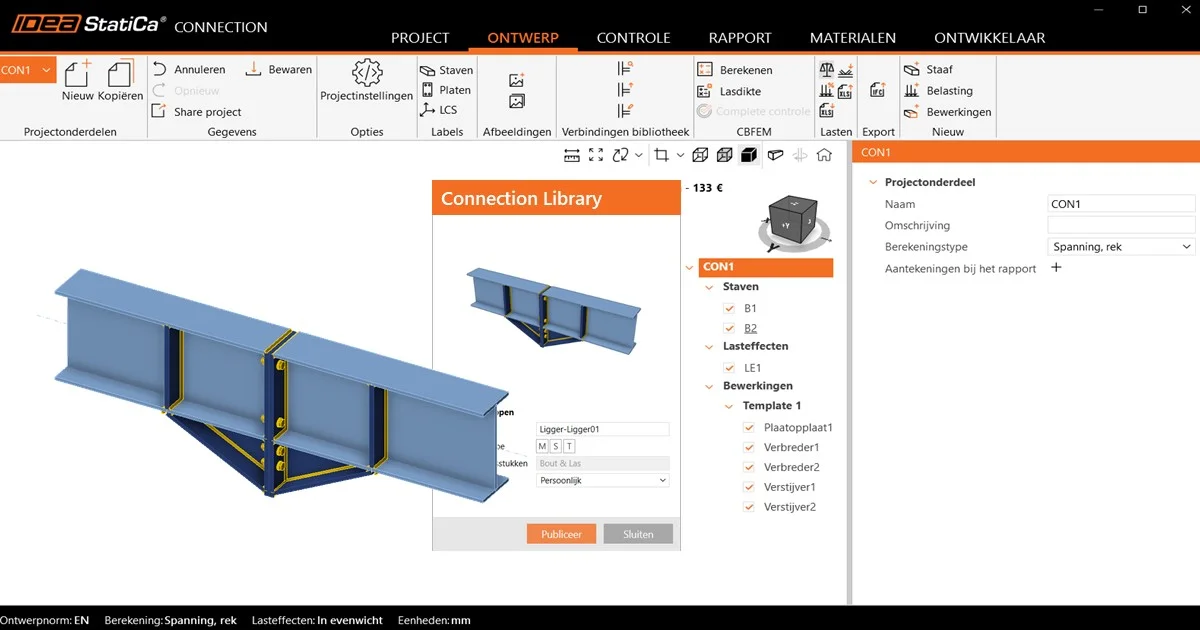
Task: Click the lower Afbeeldingen gallery icon
Action: pyautogui.click(x=517, y=101)
